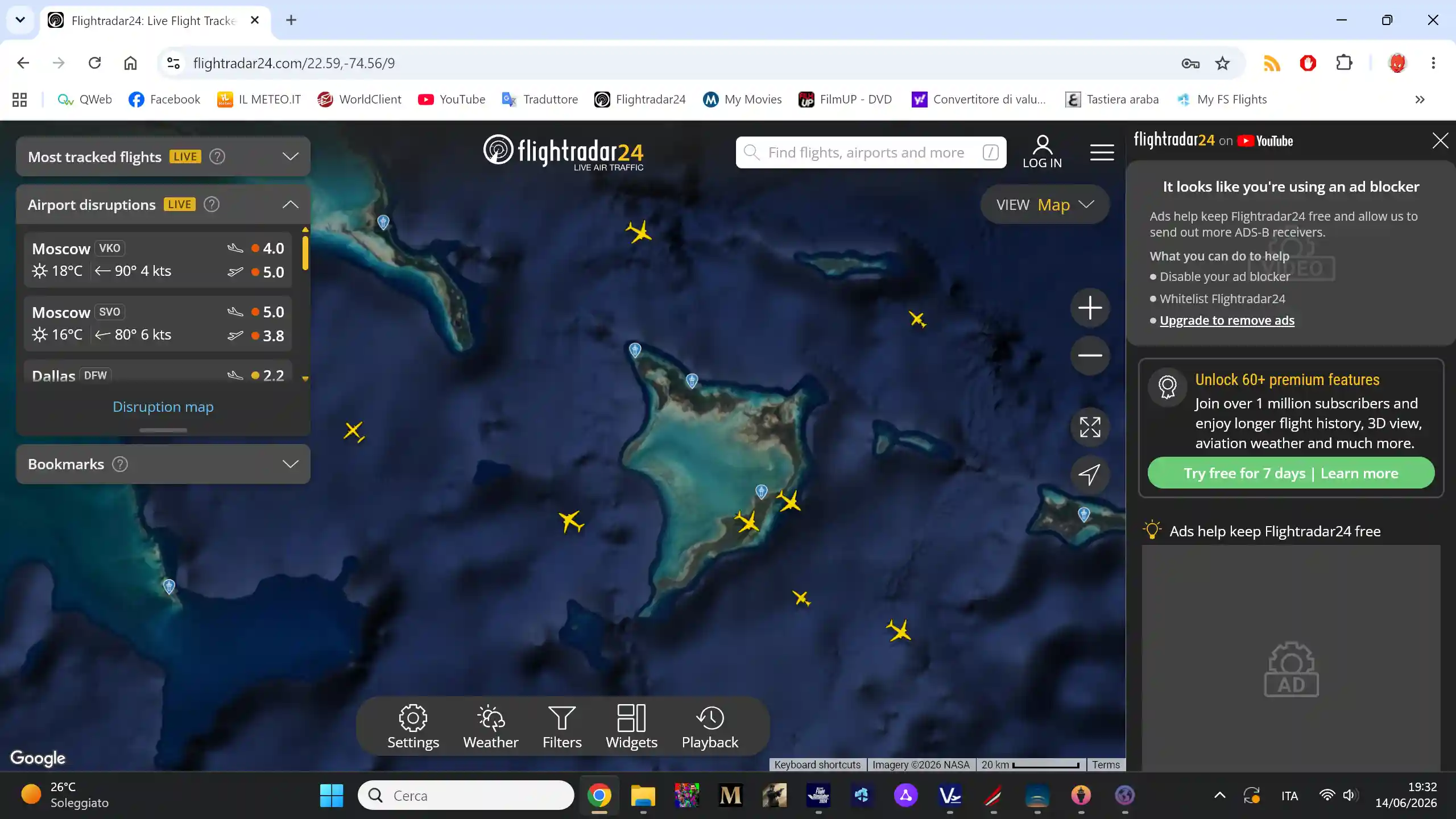Click Upgrade to remove ads link
The image size is (1456, 819).
pos(1227,320)
